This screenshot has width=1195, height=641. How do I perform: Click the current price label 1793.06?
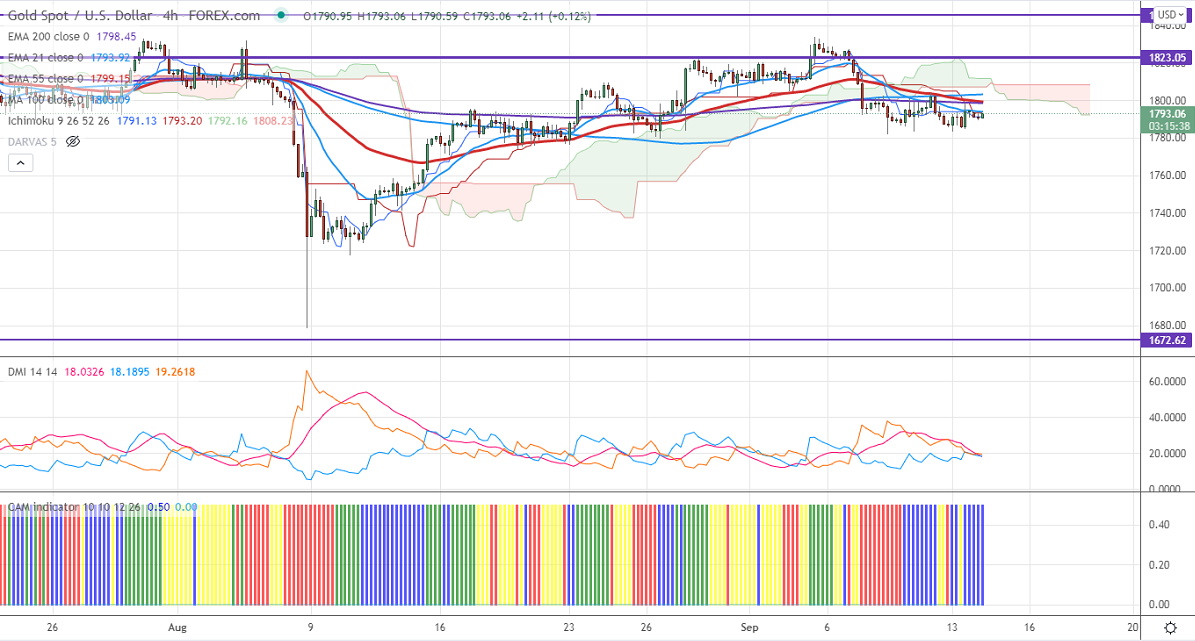click(1167, 114)
